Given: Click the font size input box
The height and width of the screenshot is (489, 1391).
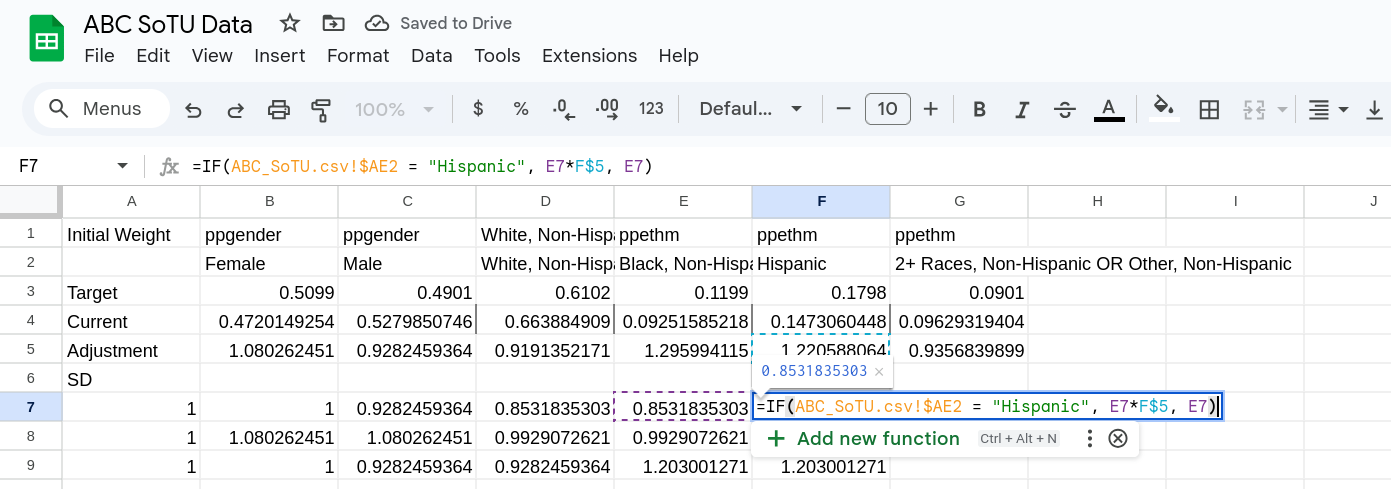Looking at the screenshot, I should 887,109.
